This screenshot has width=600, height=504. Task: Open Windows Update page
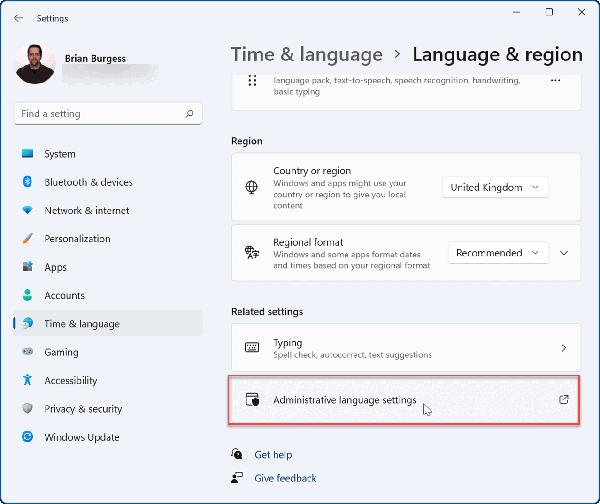108,437
